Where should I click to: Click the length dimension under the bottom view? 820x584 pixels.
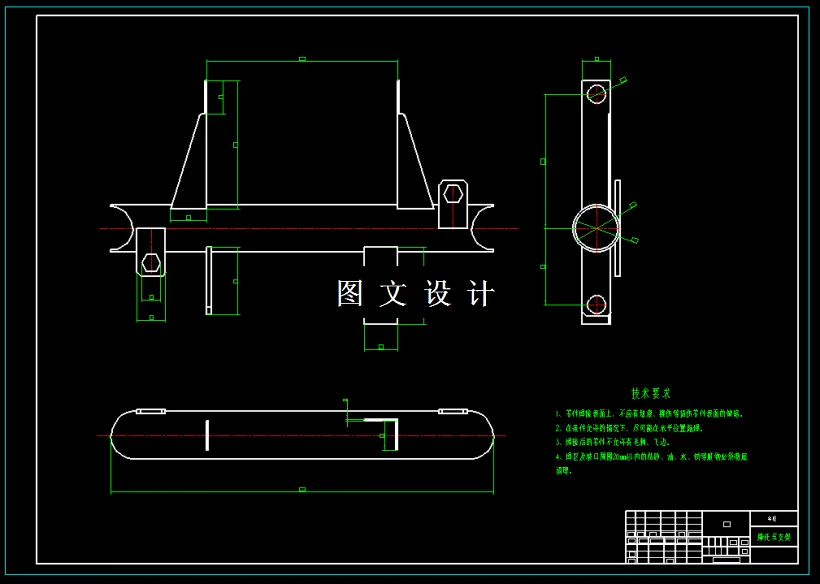click(x=300, y=490)
